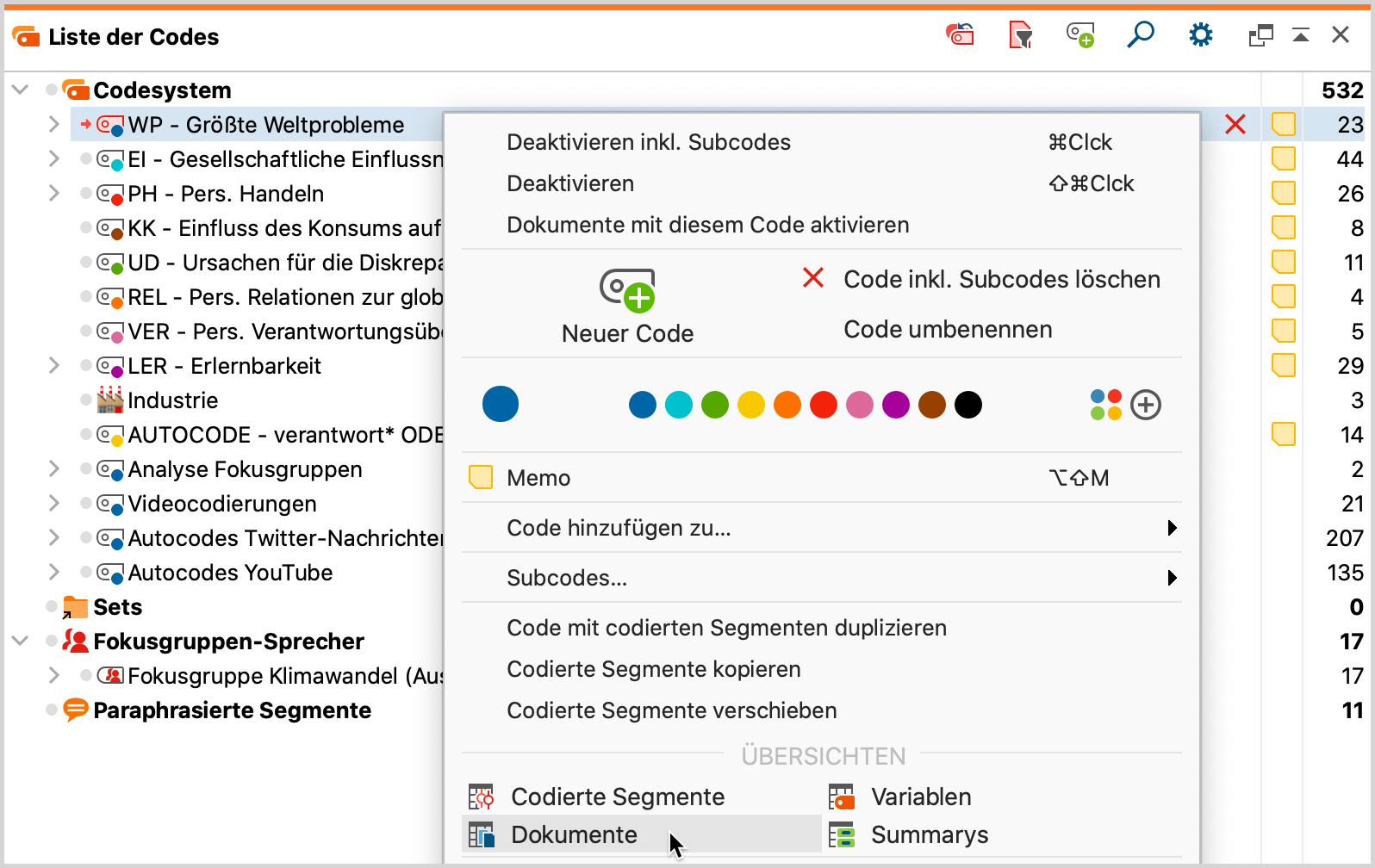Expand EI - Gesellschaftliche Einflussnahme subcodes
Screen dimensions: 1375x868
pyautogui.click(x=53, y=158)
